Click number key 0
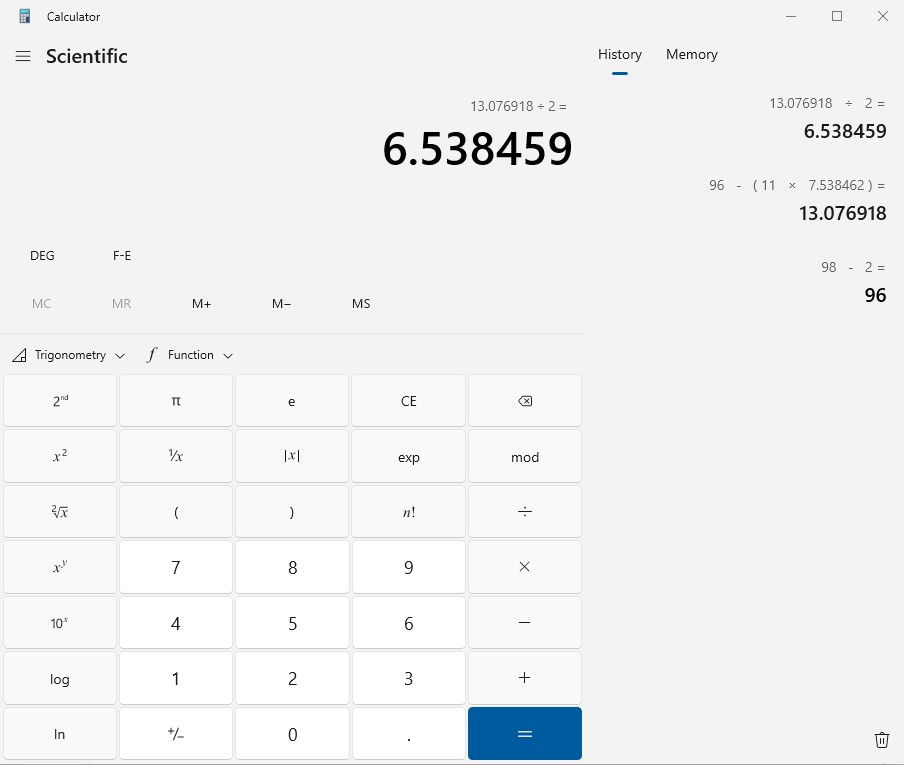The image size is (904, 765). [292, 733]
